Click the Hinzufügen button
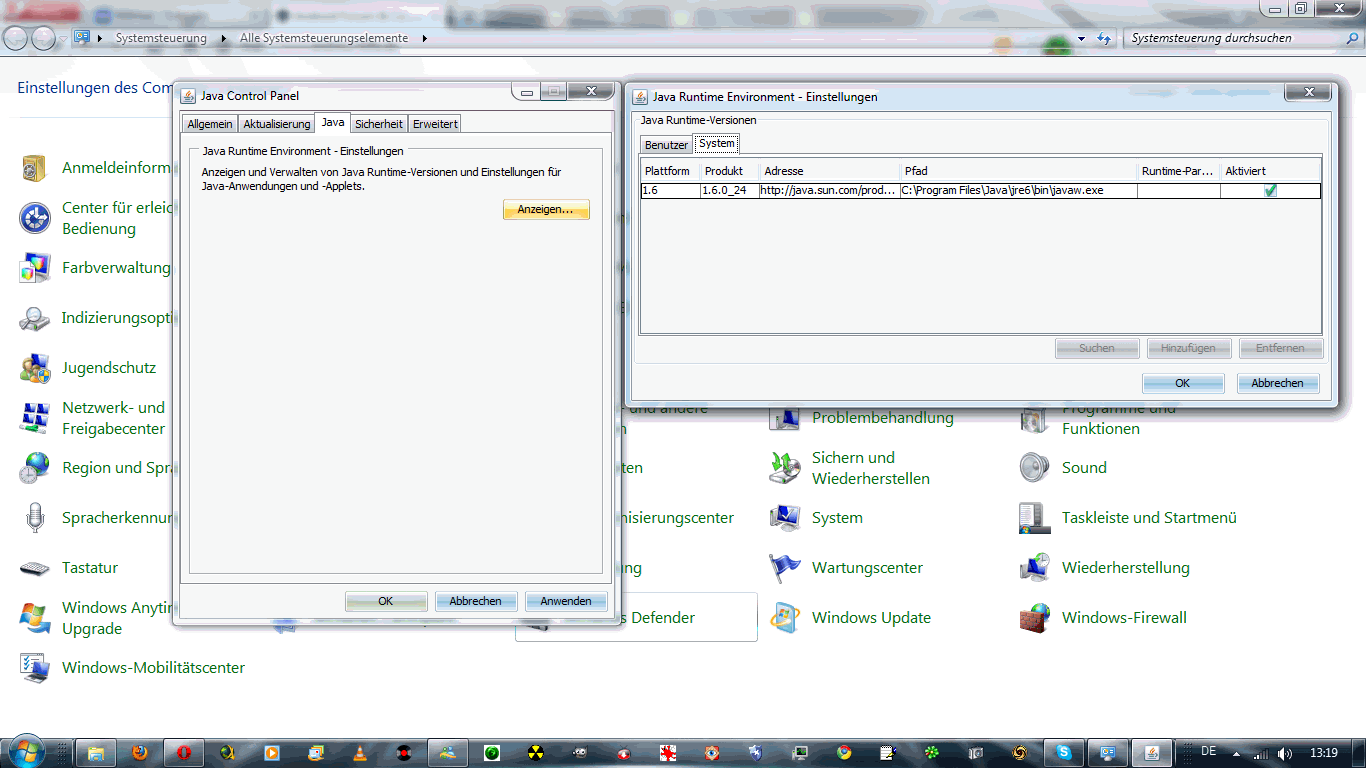 pos(1189,348)
